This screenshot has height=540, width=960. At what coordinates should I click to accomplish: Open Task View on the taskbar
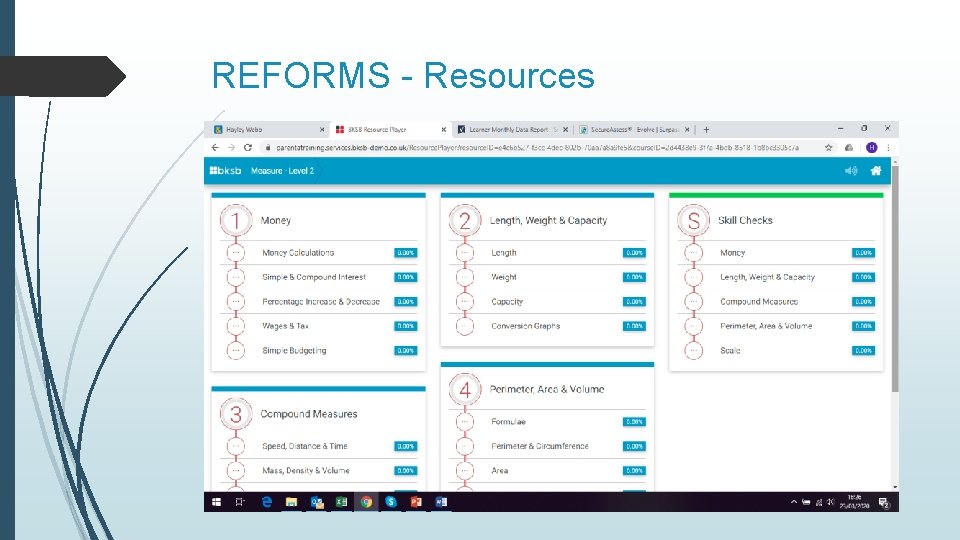(239, 502)
